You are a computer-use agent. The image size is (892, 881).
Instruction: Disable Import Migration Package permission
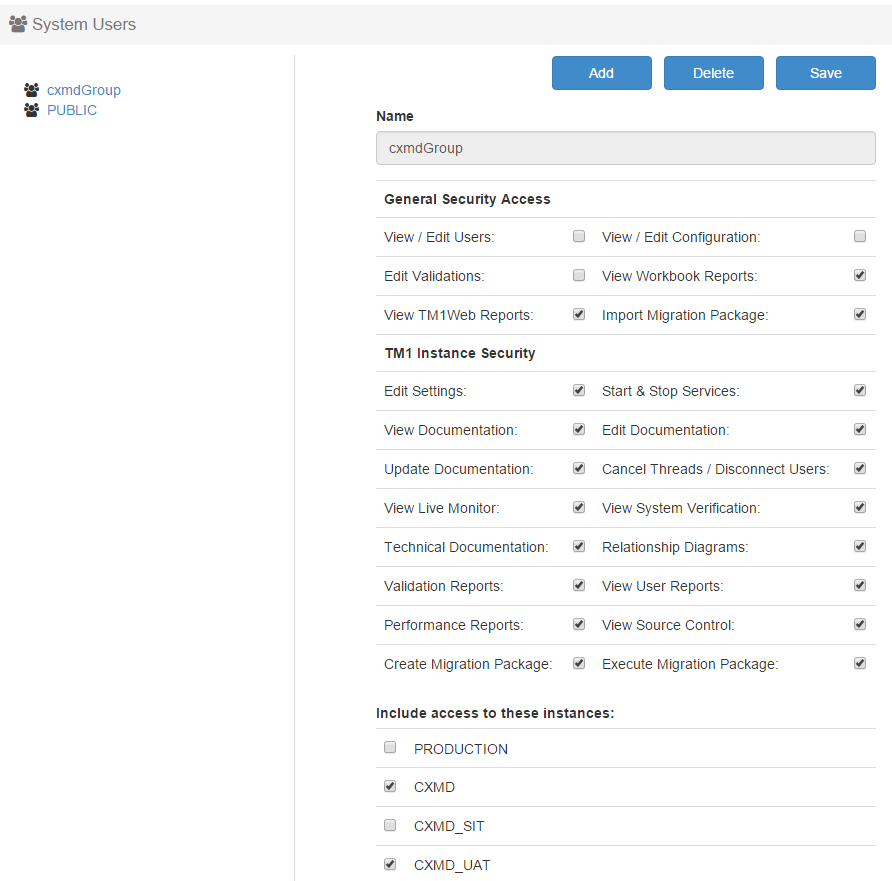click(x=860, y=314)
